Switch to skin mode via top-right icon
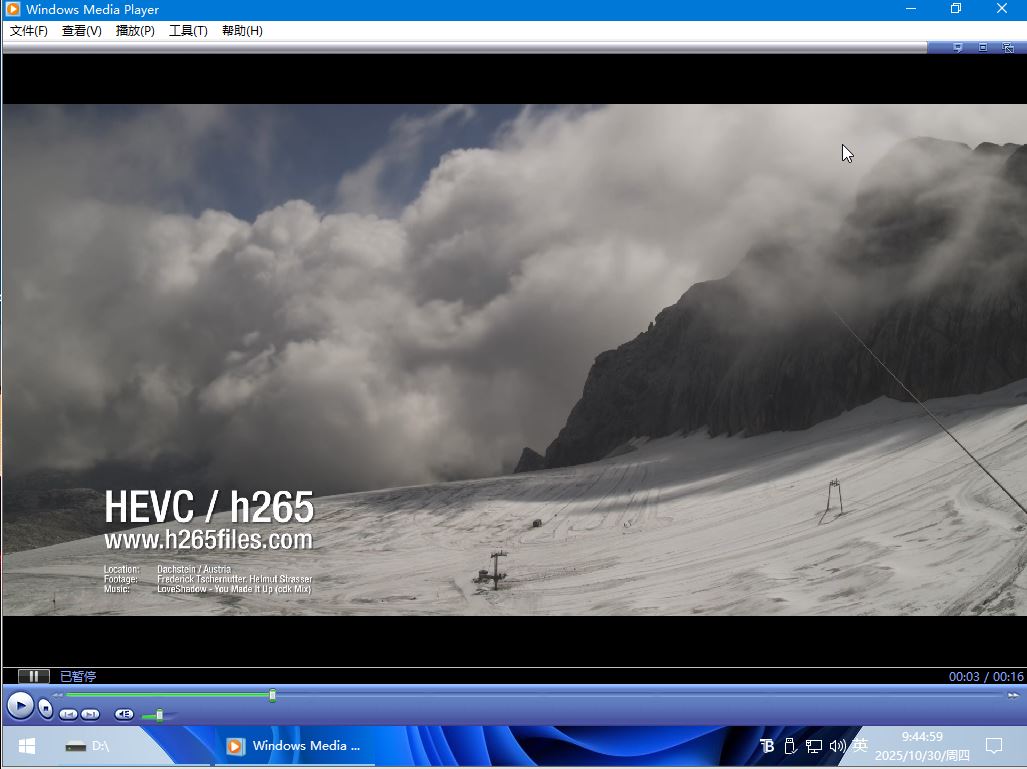Viewport: 1027px width, 769px height. (x=1008, y=47)
